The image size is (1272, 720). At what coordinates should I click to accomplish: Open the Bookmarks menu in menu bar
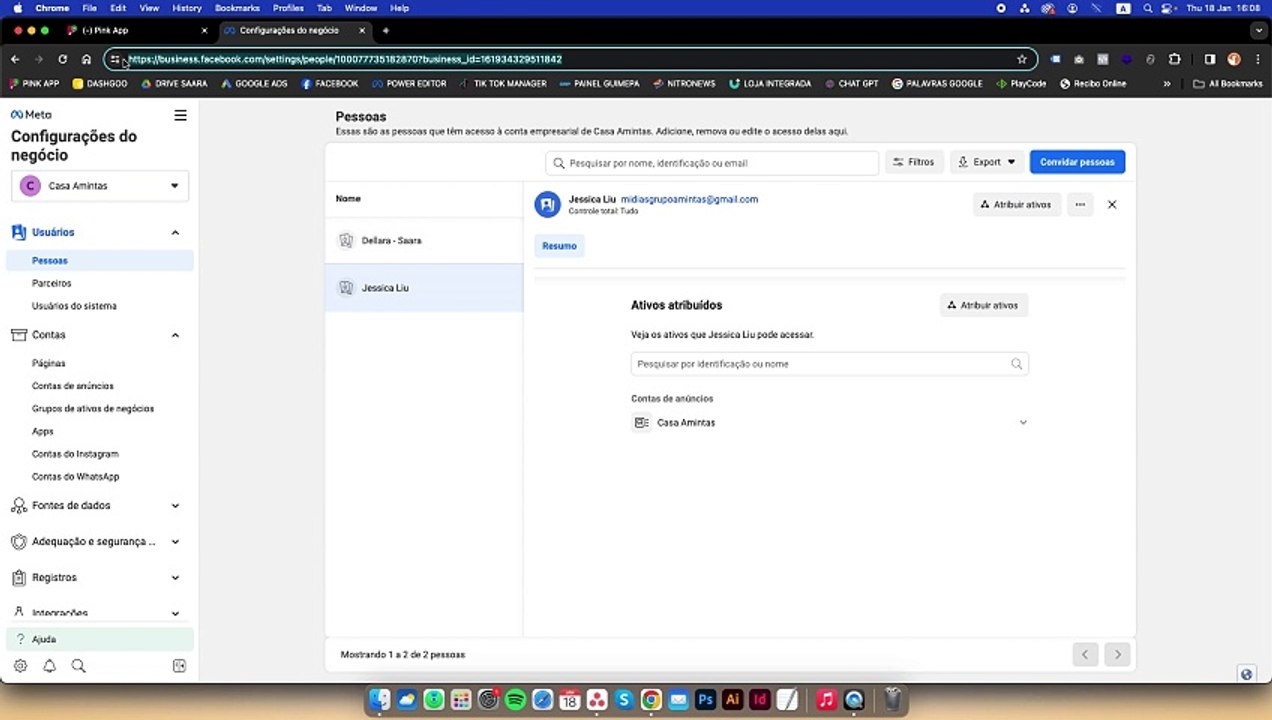coord(237,8)
